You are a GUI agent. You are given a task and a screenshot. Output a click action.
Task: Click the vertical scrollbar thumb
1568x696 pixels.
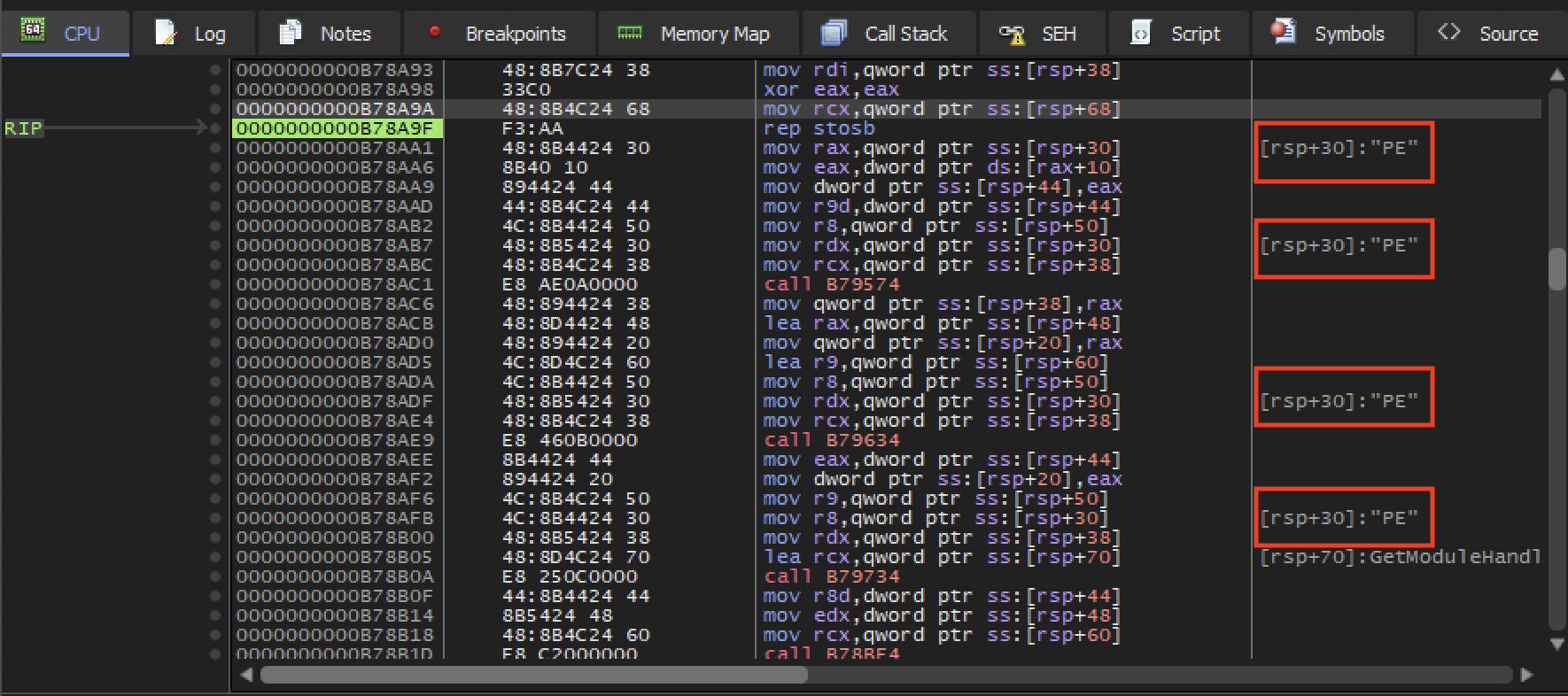click(x=1556, y=270)
